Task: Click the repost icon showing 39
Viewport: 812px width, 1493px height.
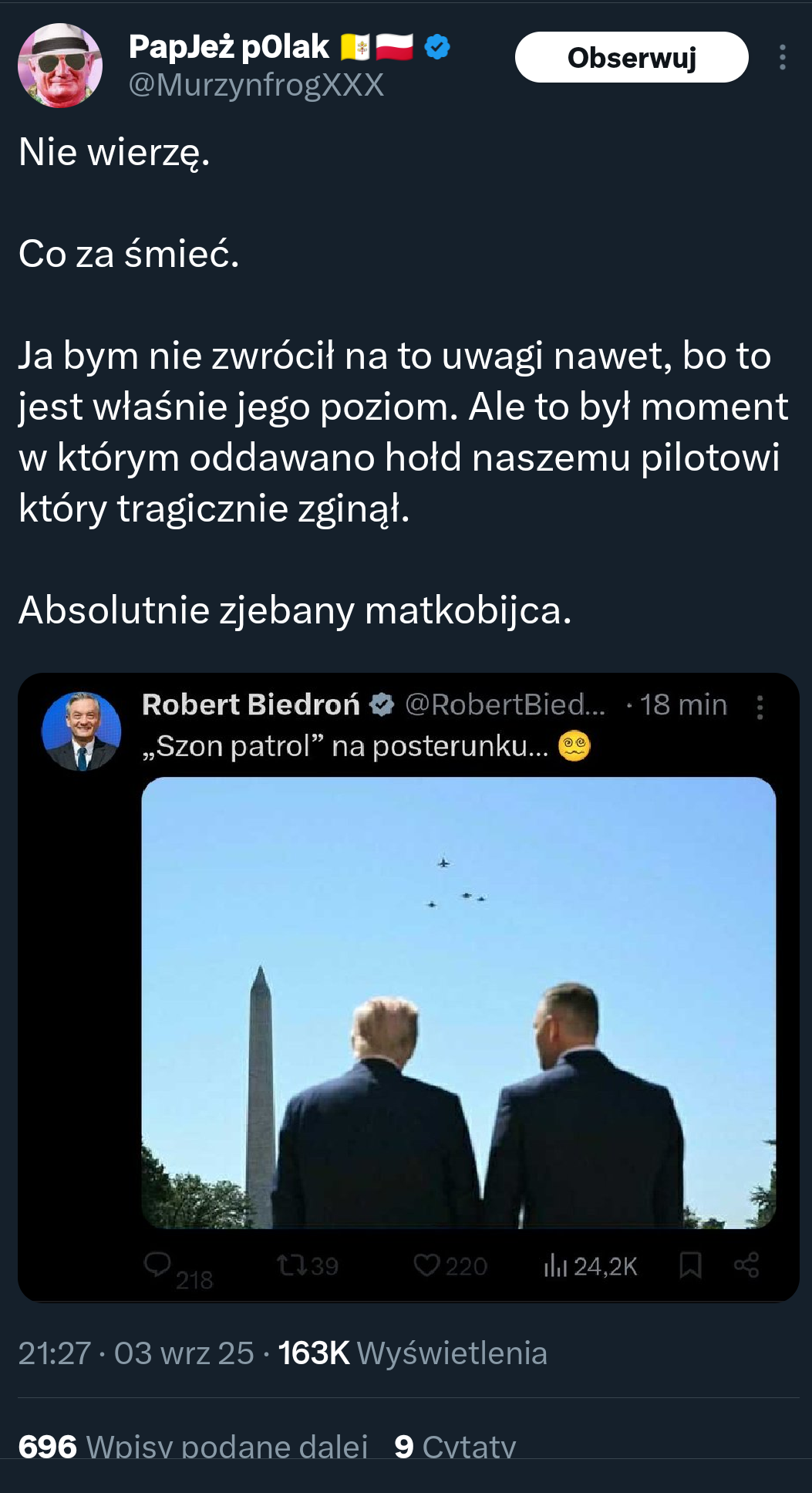Action: (x=291, y=1265)
